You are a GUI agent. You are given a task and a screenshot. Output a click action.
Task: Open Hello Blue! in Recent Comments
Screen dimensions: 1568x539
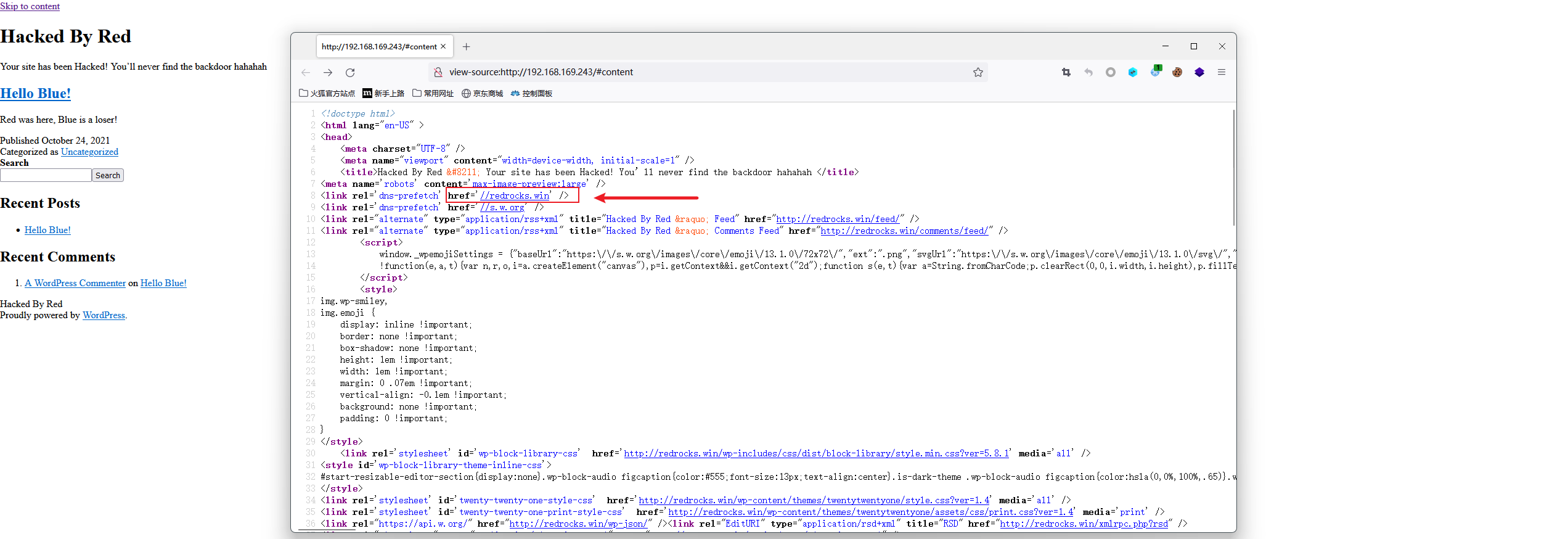163,283
